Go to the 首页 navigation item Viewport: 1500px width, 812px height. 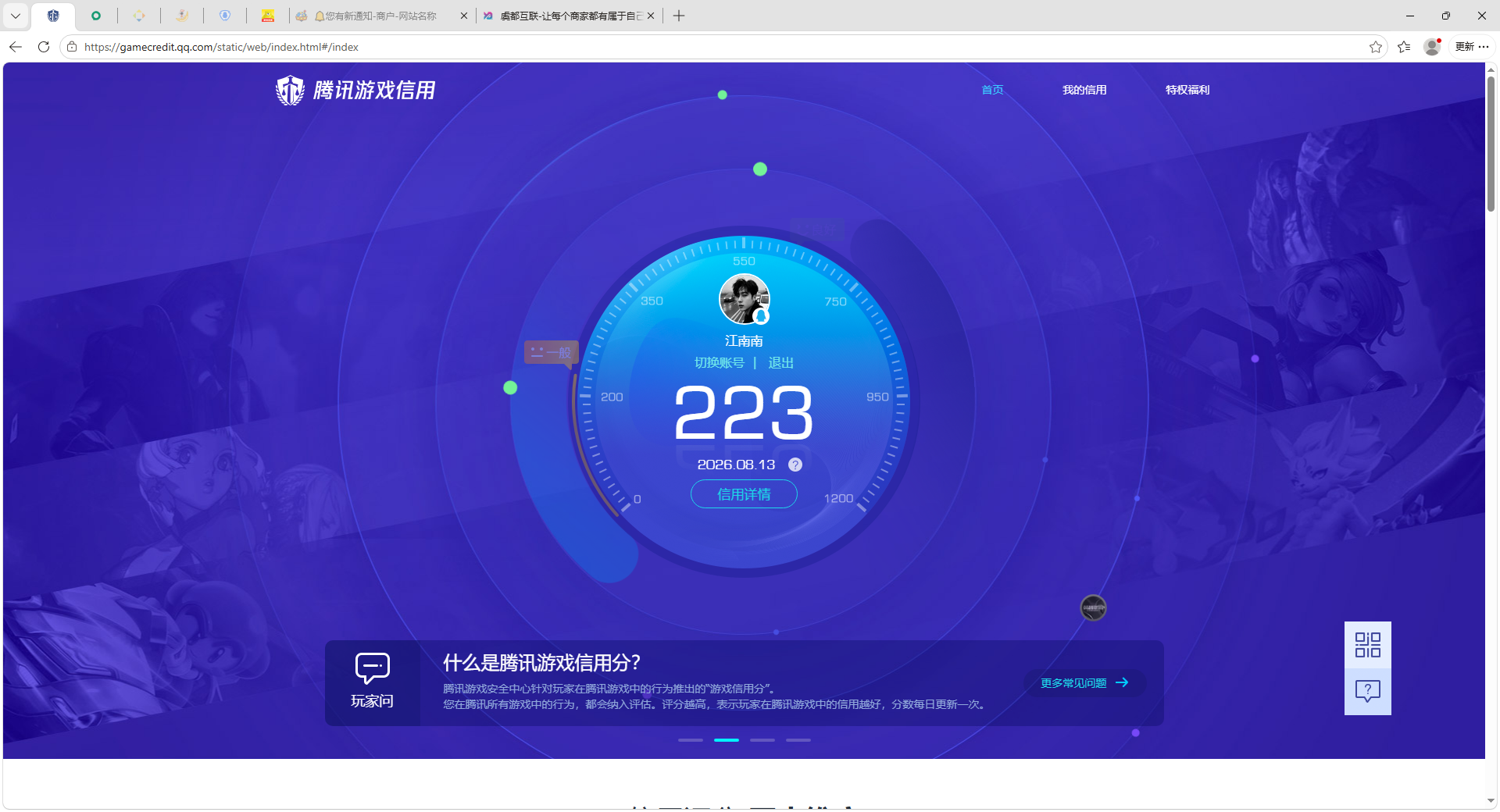pos(992,90)
